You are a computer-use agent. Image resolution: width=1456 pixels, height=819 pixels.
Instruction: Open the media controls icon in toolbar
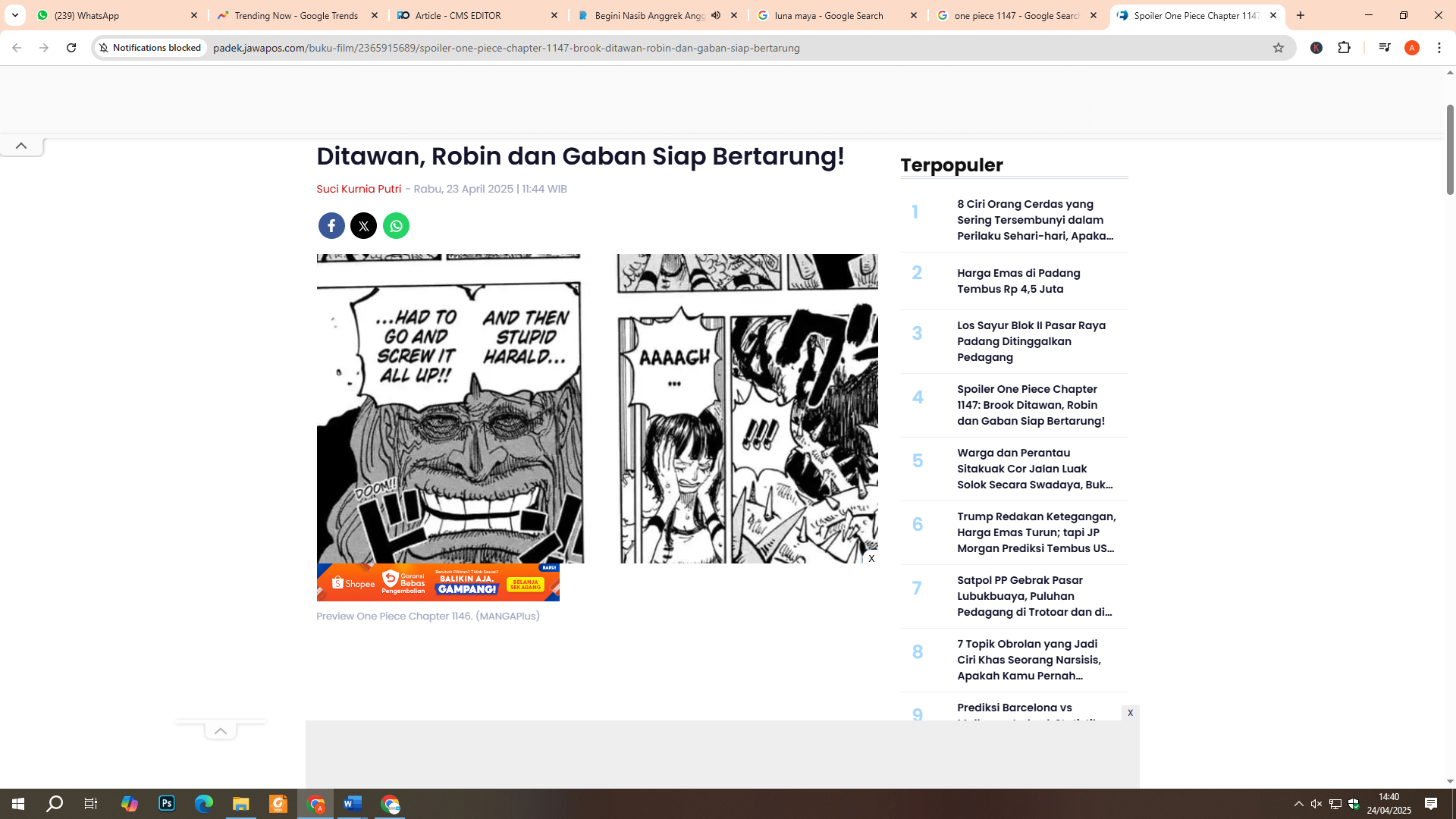1385,48
